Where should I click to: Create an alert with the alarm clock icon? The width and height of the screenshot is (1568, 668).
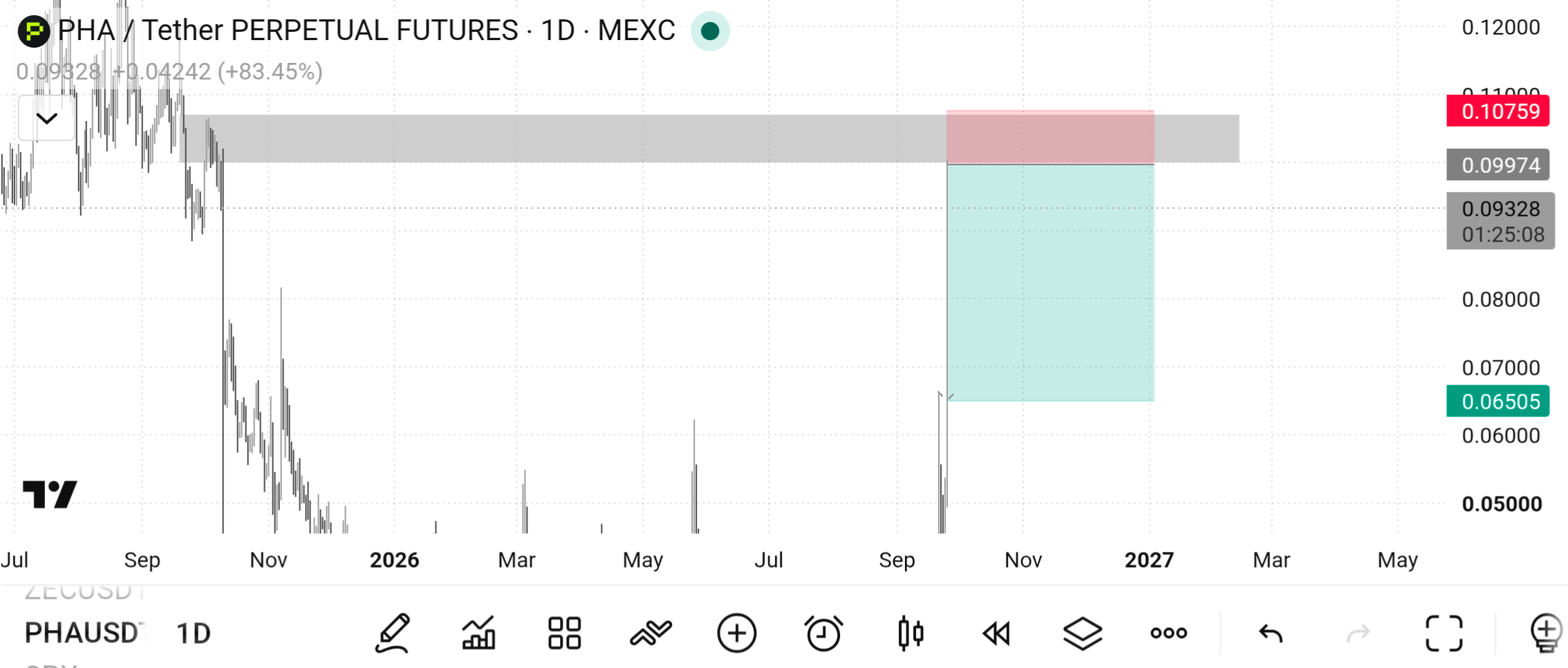[823, 633]
